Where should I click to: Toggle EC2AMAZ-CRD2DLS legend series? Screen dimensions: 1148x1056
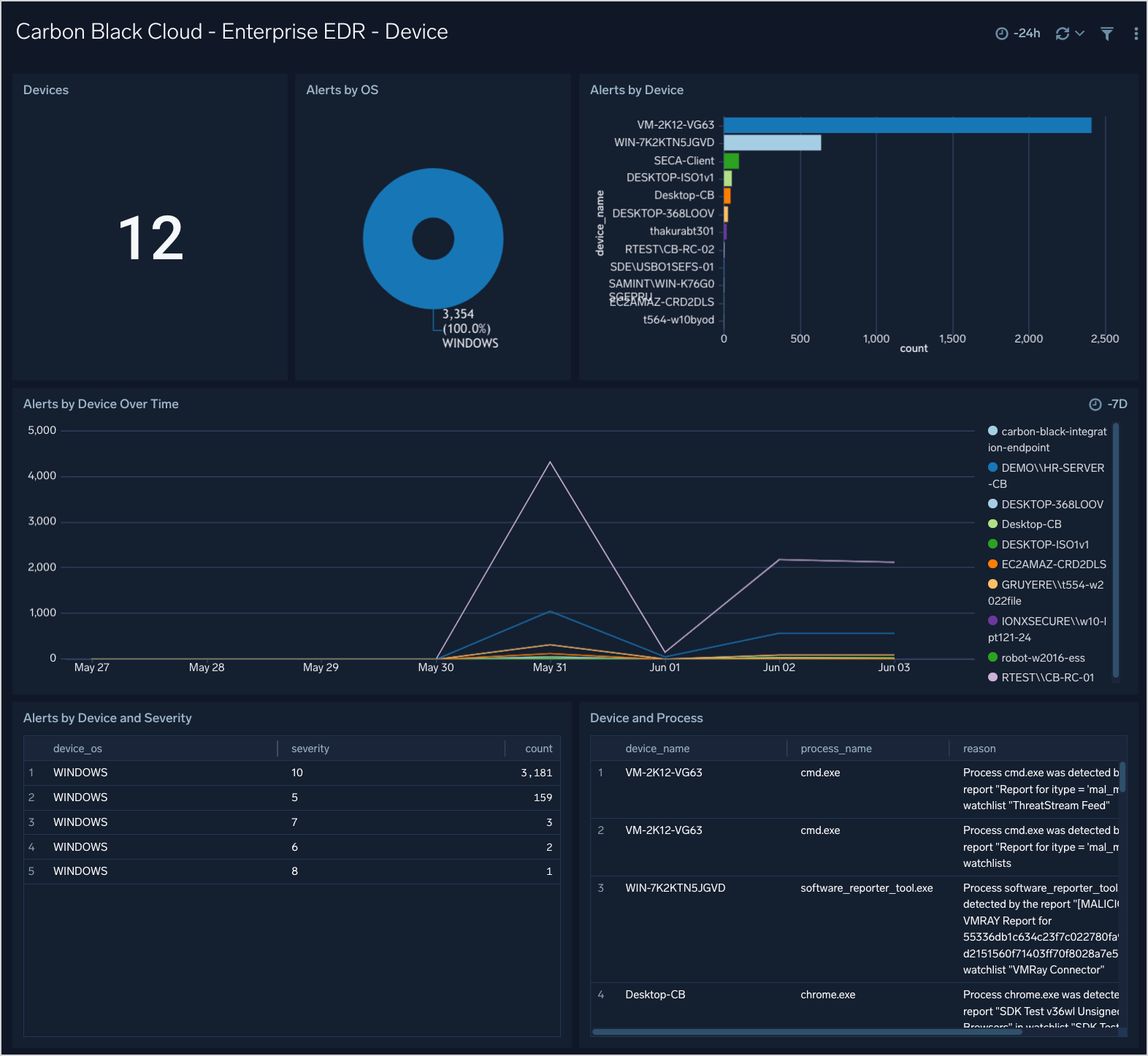tap(1052, 565)
